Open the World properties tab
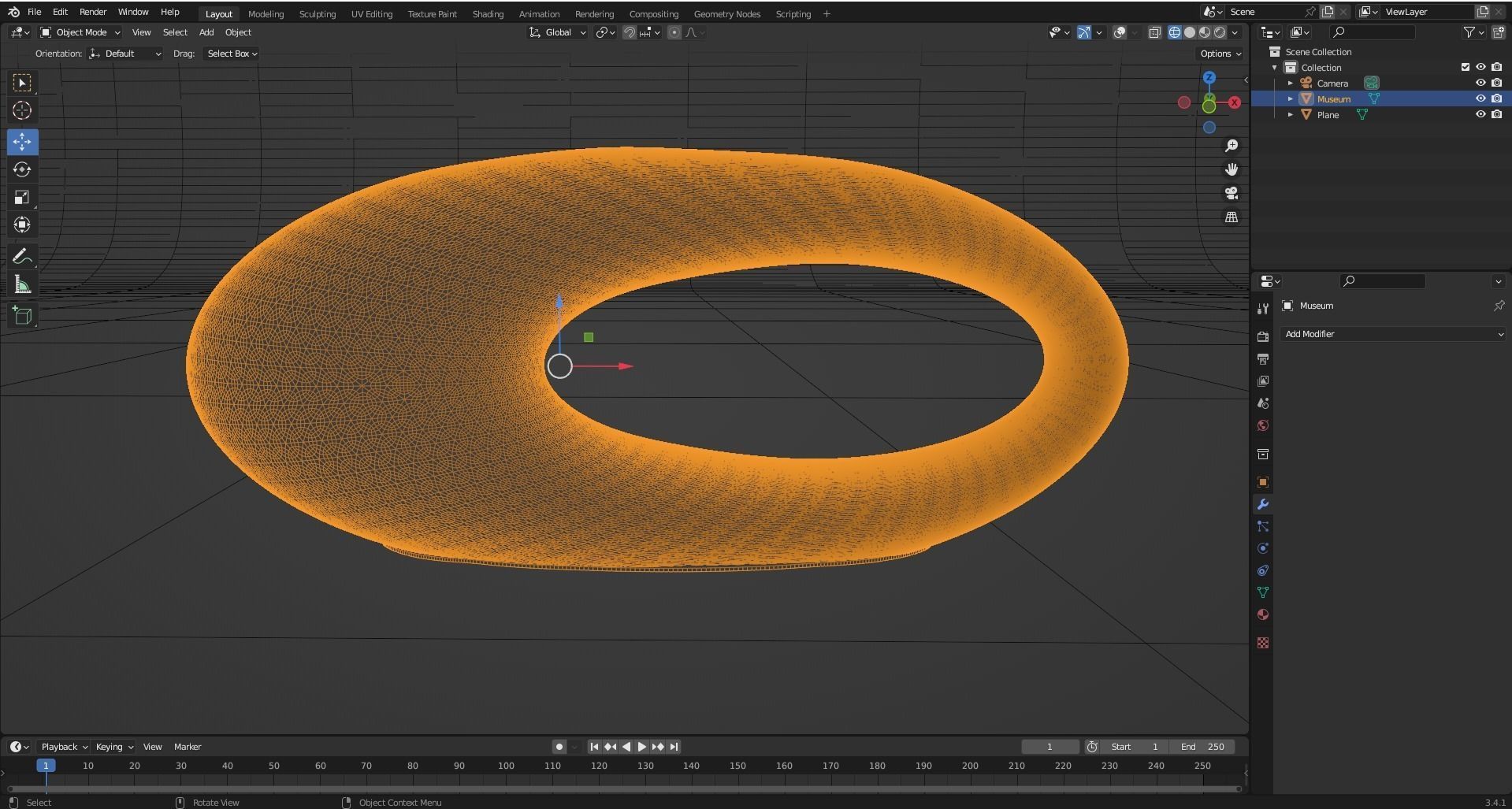1512x809 pixels. pyautogui.click(x=1263, y=425)
